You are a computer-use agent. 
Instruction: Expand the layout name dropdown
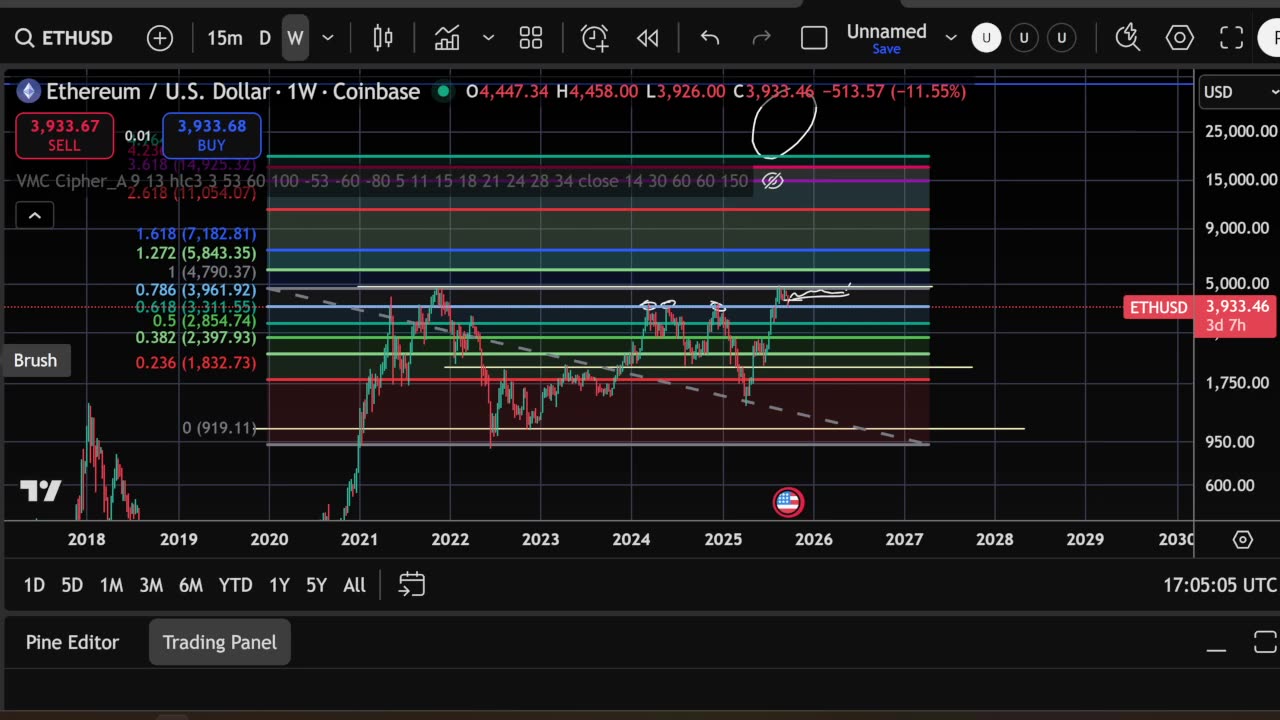pos(951,38)
